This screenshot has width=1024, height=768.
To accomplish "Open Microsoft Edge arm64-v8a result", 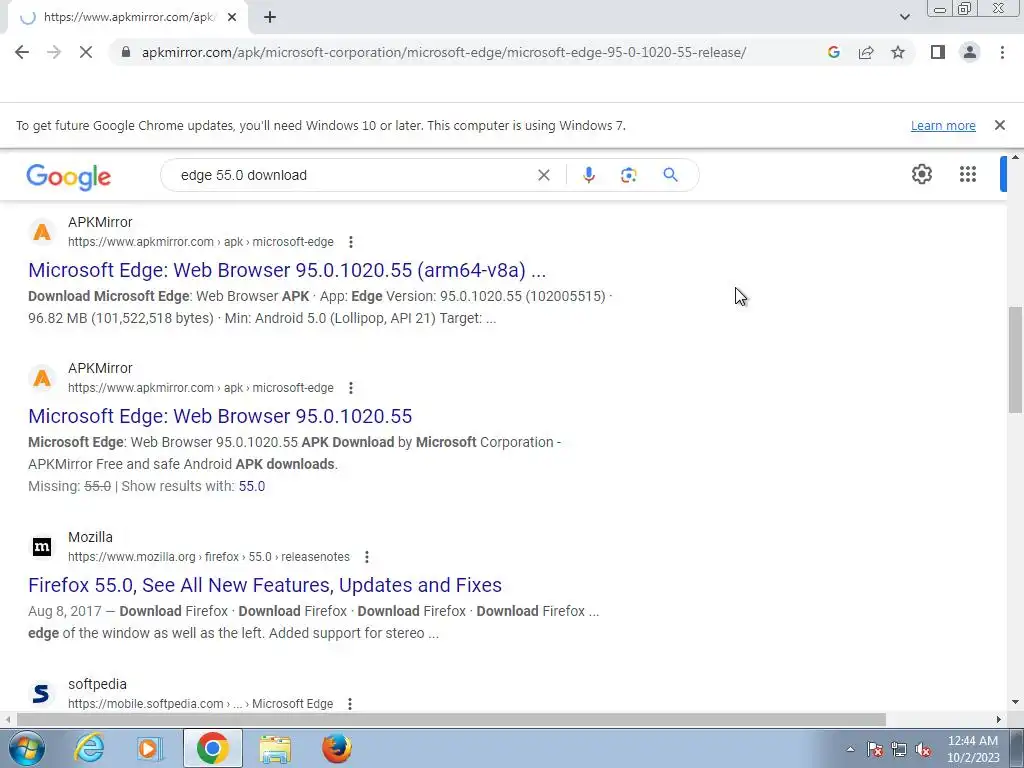I will tap(287, 270).
